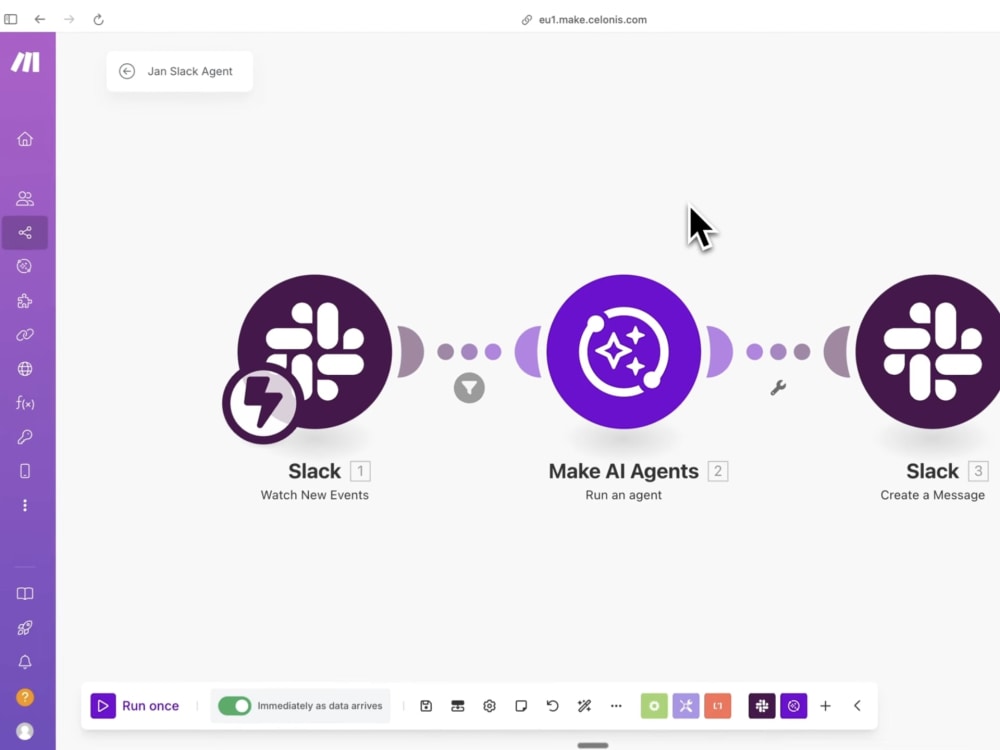Screen dimensions: 1000x750
Task: Click the Run once button
Action: pos(135,706)
